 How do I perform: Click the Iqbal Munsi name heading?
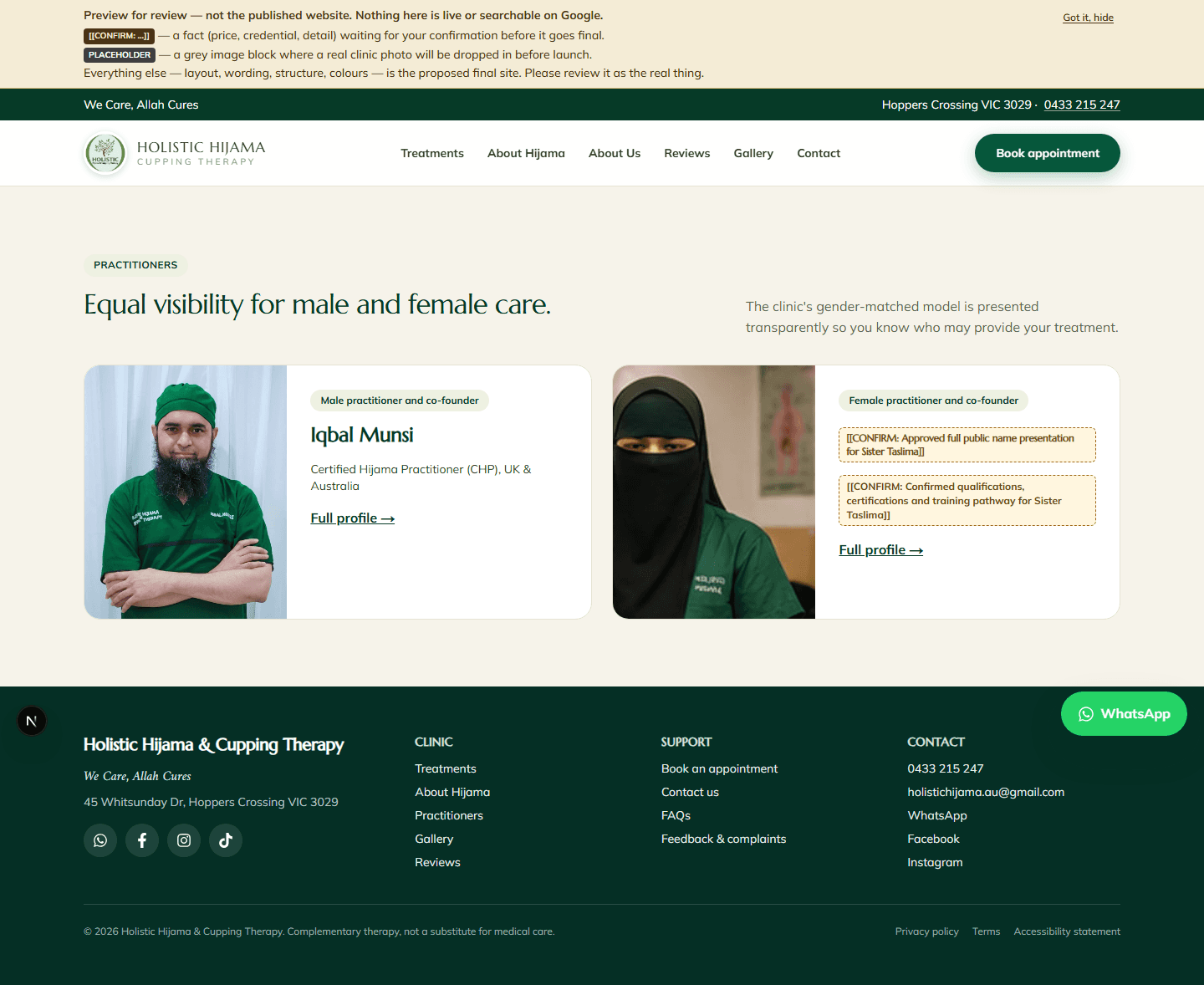coord(362,435)
